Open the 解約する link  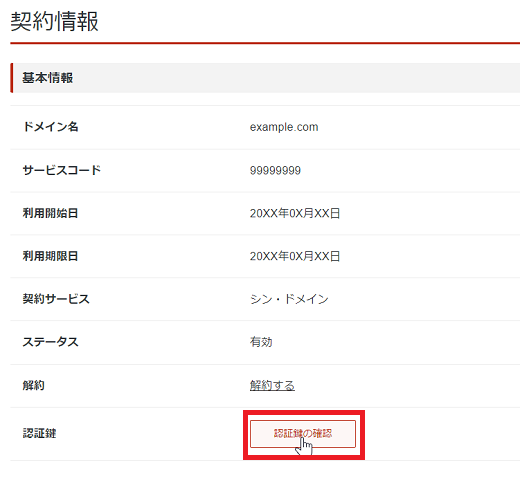coord(272,385)
